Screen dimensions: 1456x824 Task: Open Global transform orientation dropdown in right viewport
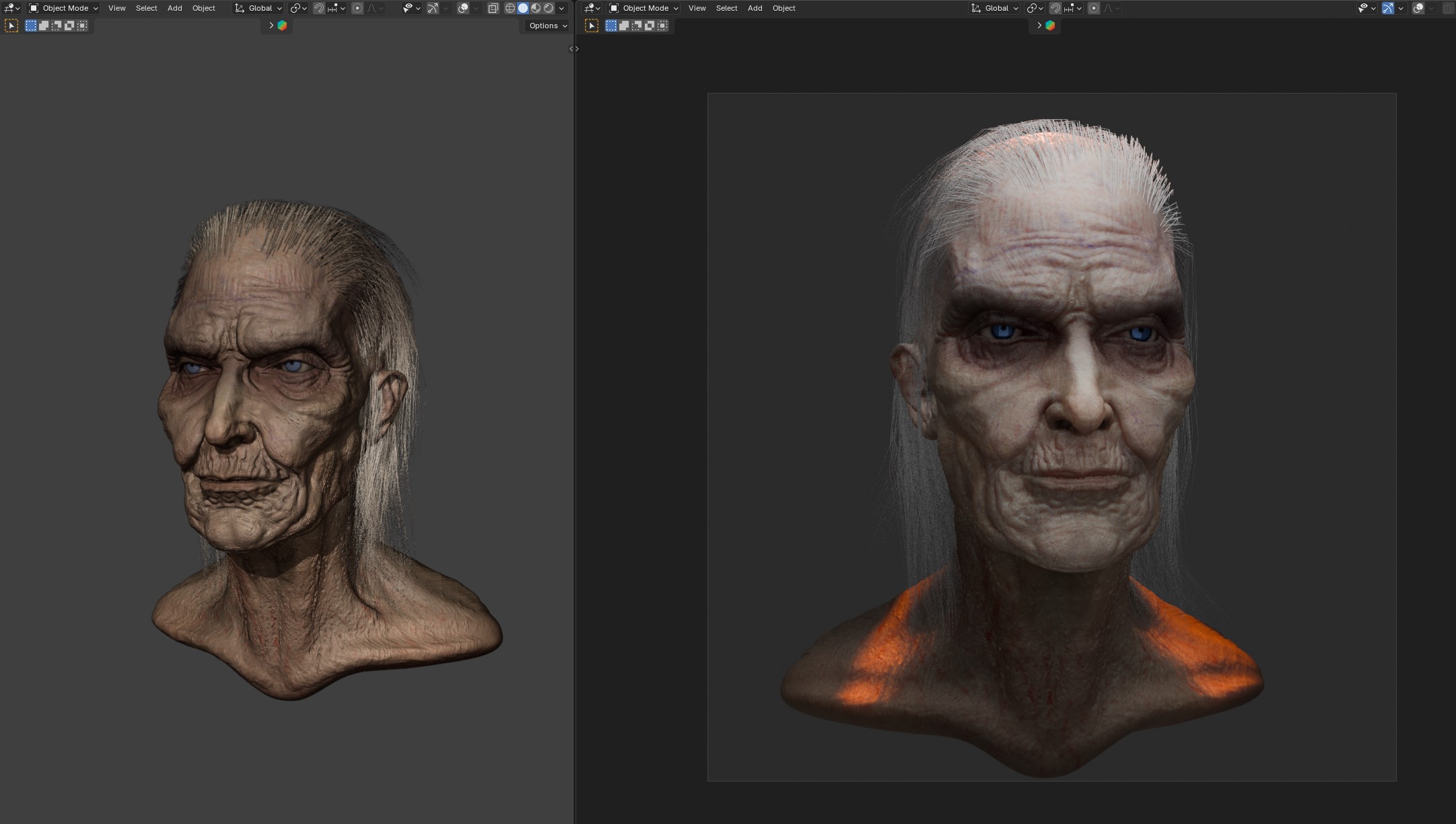coord(995,8)
